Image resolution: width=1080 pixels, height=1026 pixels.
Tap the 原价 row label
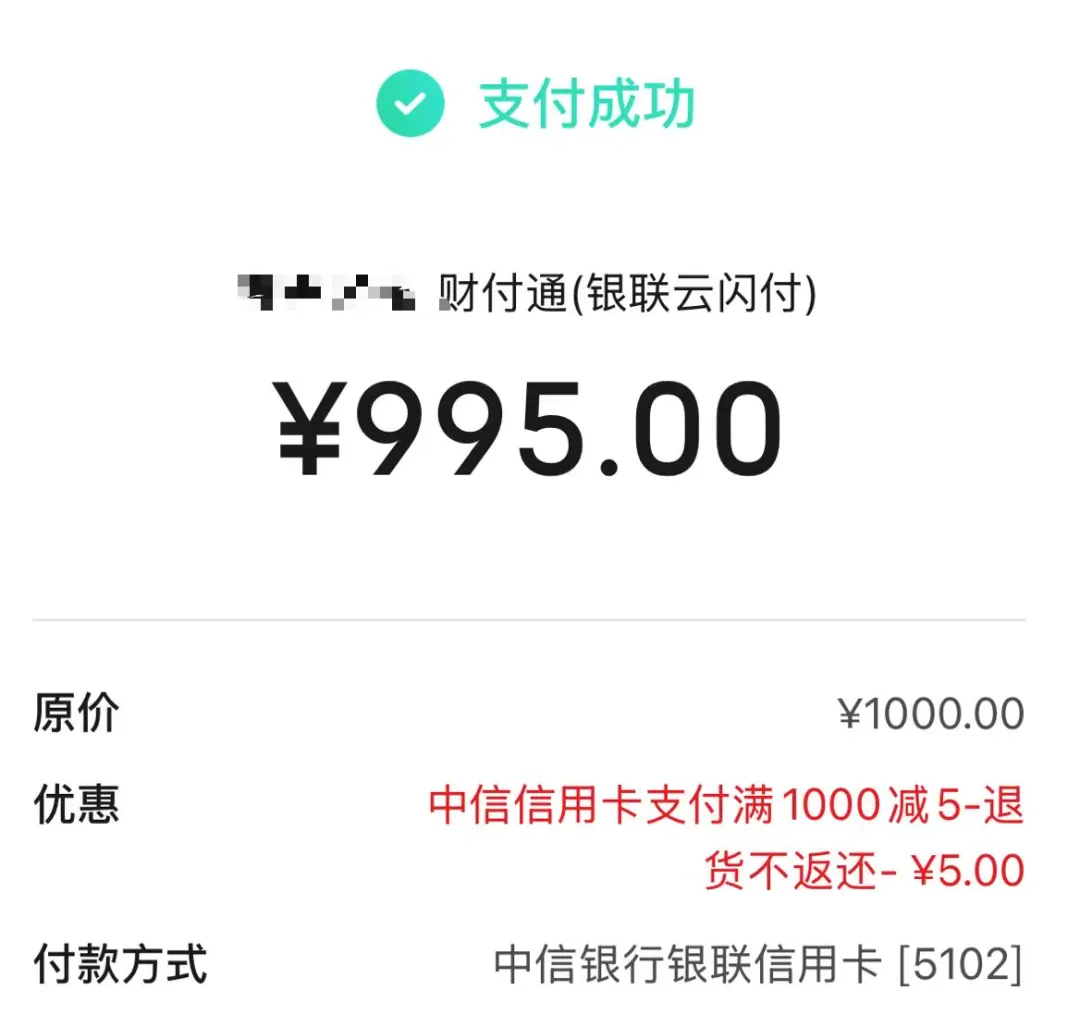(x=76, y=713)
